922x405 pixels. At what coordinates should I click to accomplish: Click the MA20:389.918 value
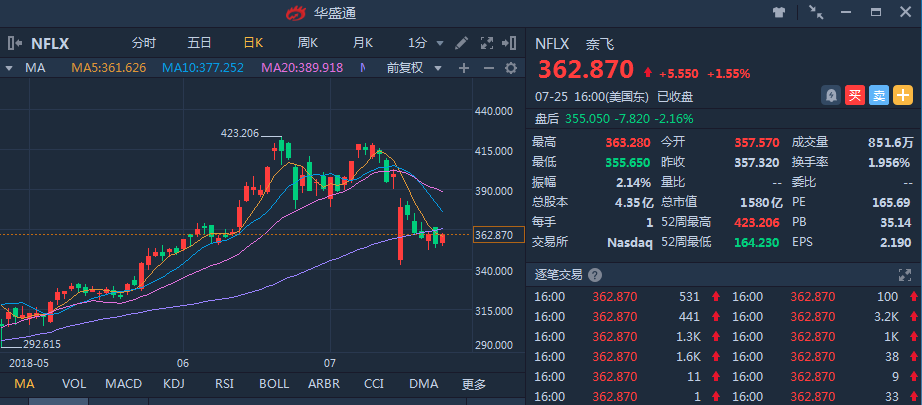pos(302,68)
